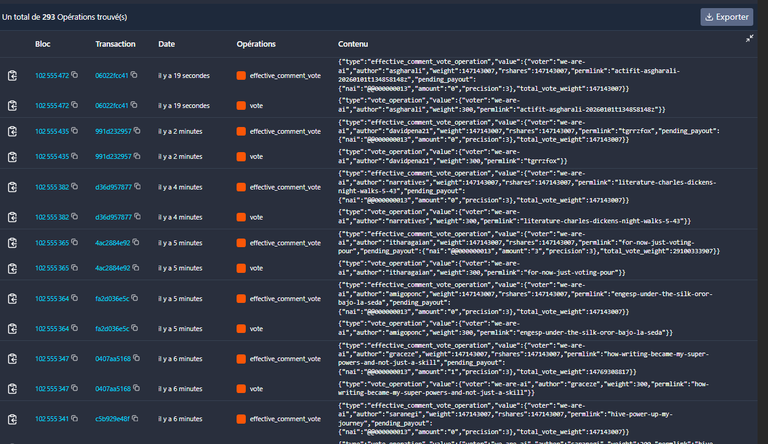Click the Date column header

pos(166,45)
